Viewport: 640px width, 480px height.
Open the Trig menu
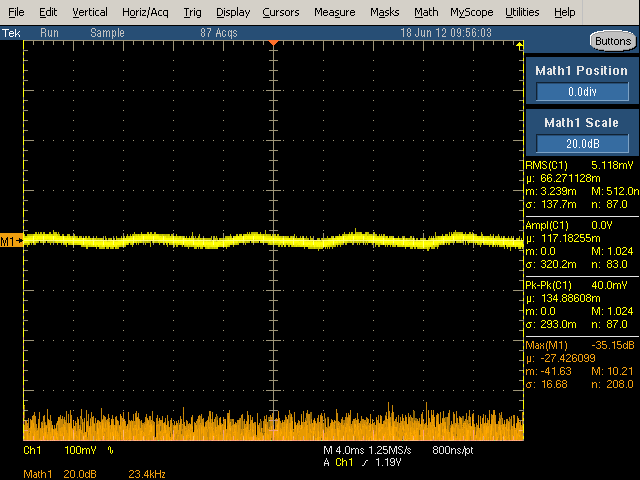pyautogui.click(x=192, y=12)
